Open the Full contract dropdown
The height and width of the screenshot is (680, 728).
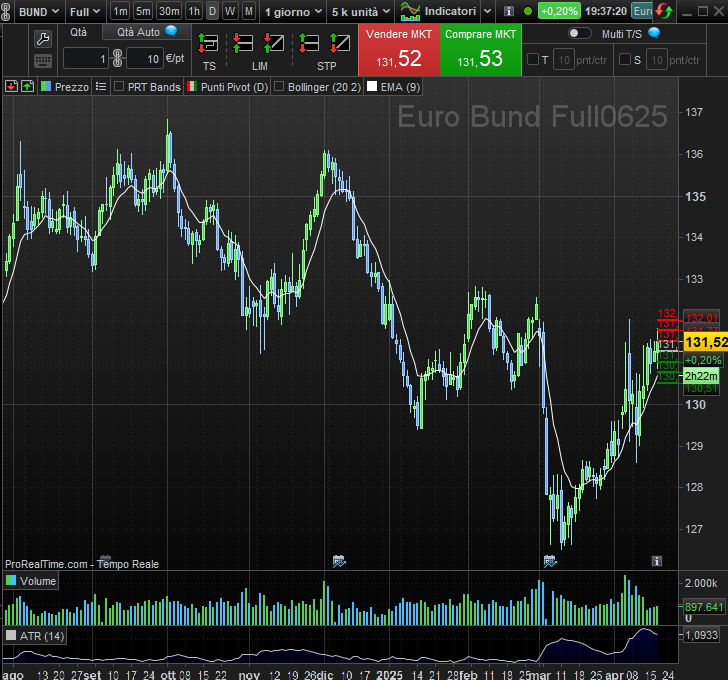pyautogui.click(x=85, y=11)
